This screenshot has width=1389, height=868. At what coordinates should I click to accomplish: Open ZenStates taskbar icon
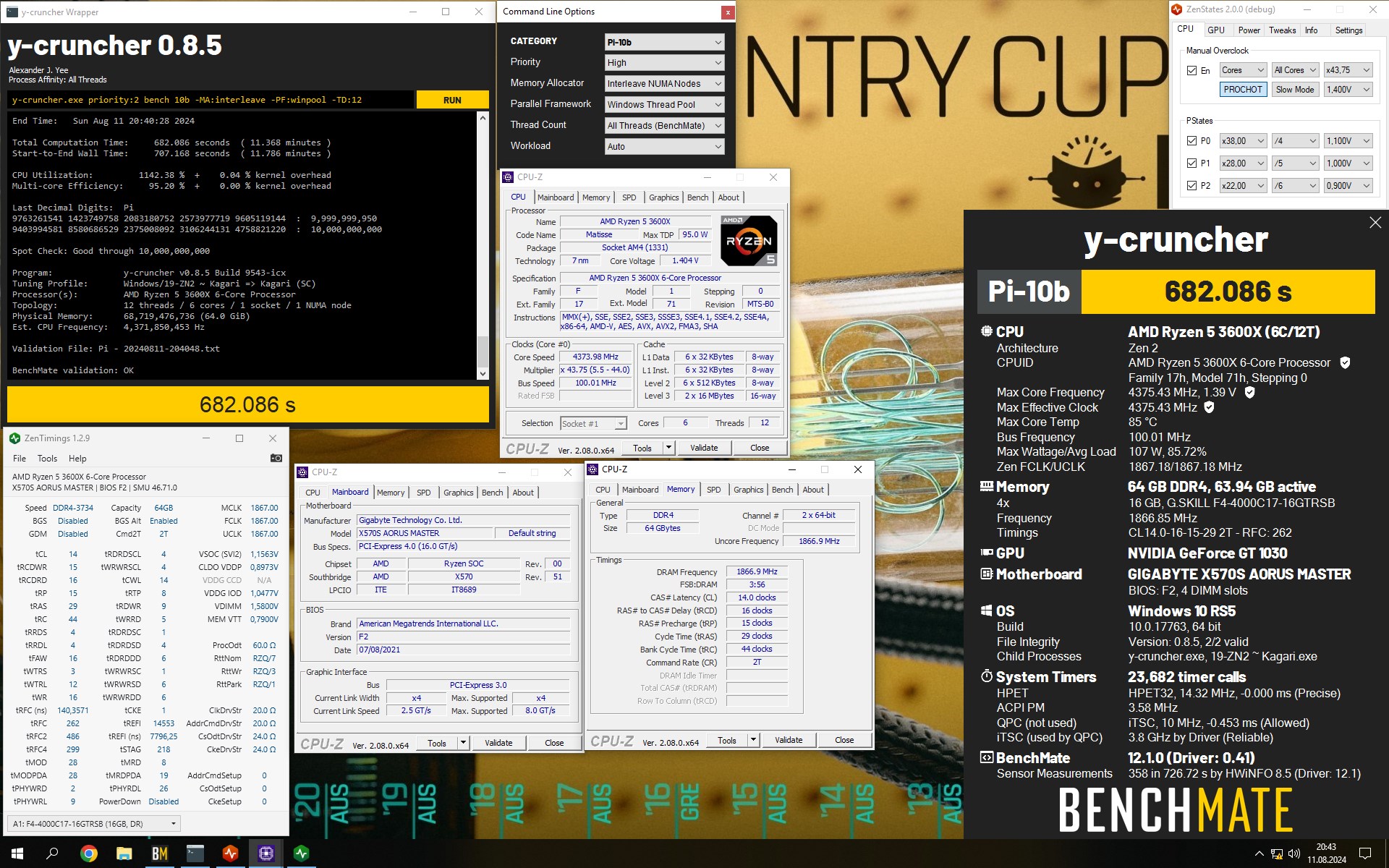(x=231, y=854)
